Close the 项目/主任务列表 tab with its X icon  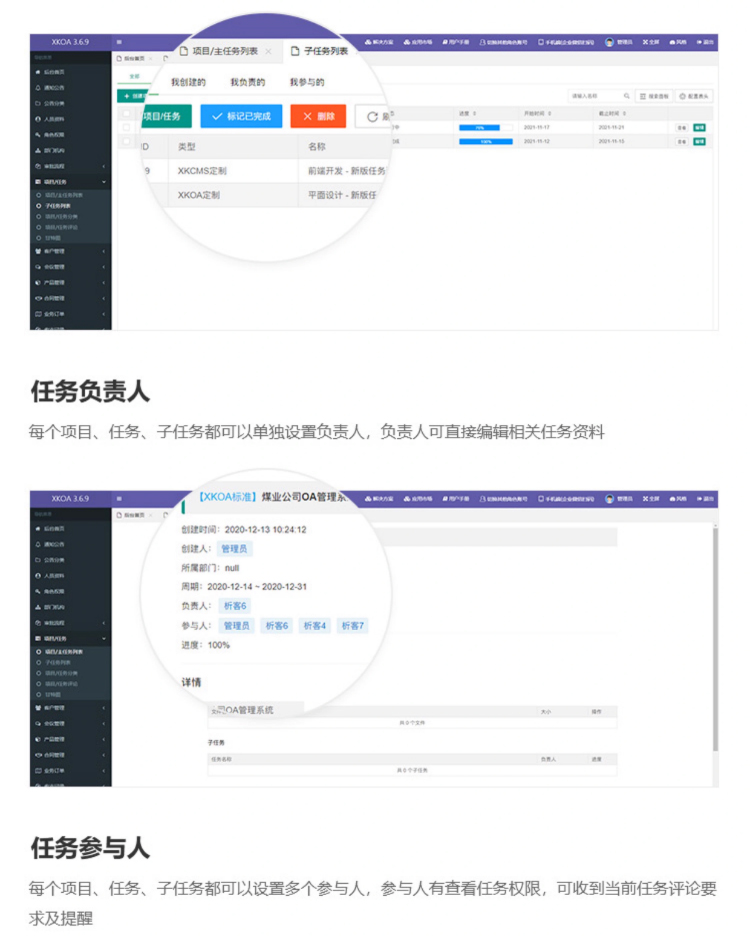click(x=268, y=51)
